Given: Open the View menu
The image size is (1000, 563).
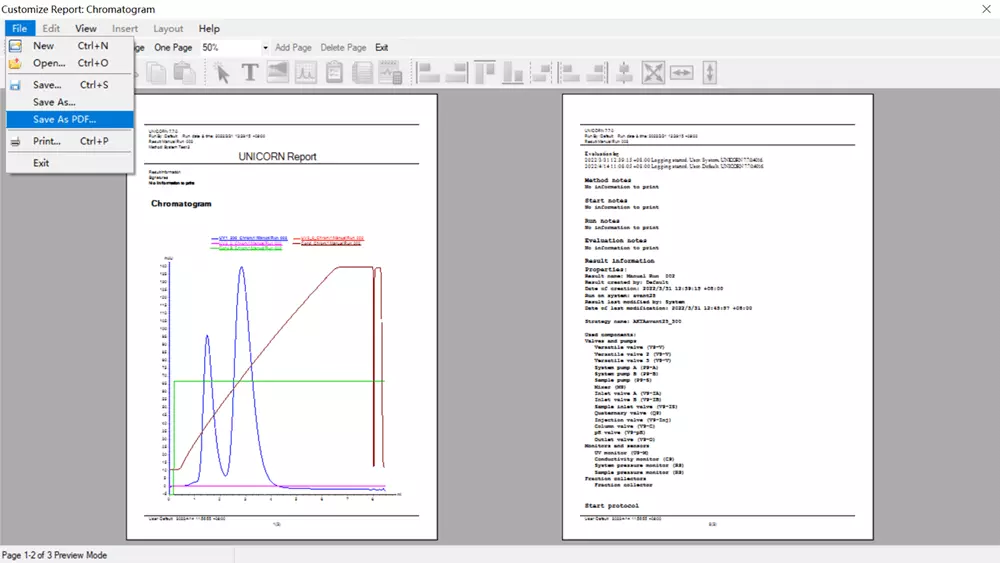Looking at the screenshot, I should [86, 29].
